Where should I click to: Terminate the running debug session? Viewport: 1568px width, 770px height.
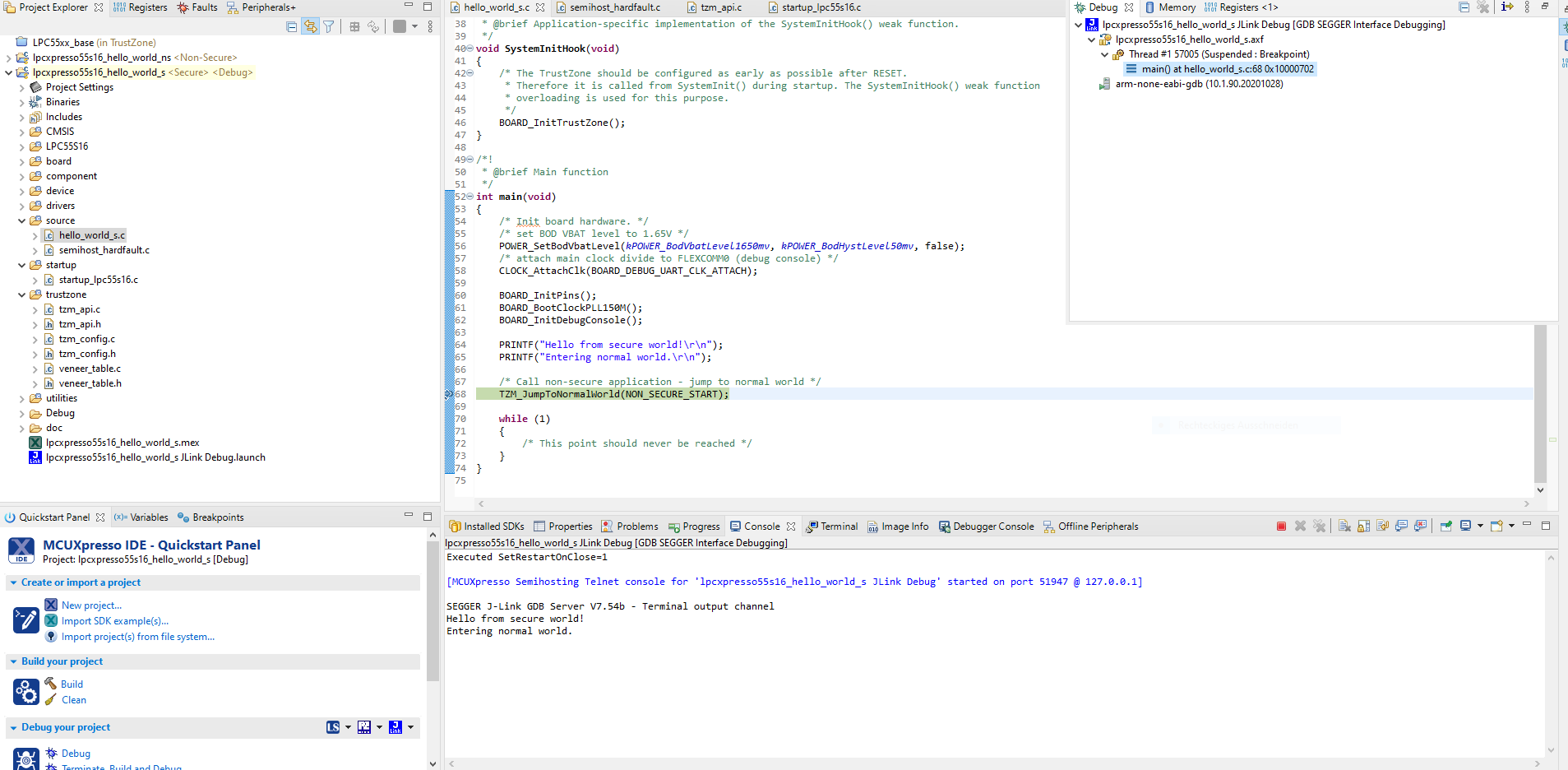[1281, 526]
